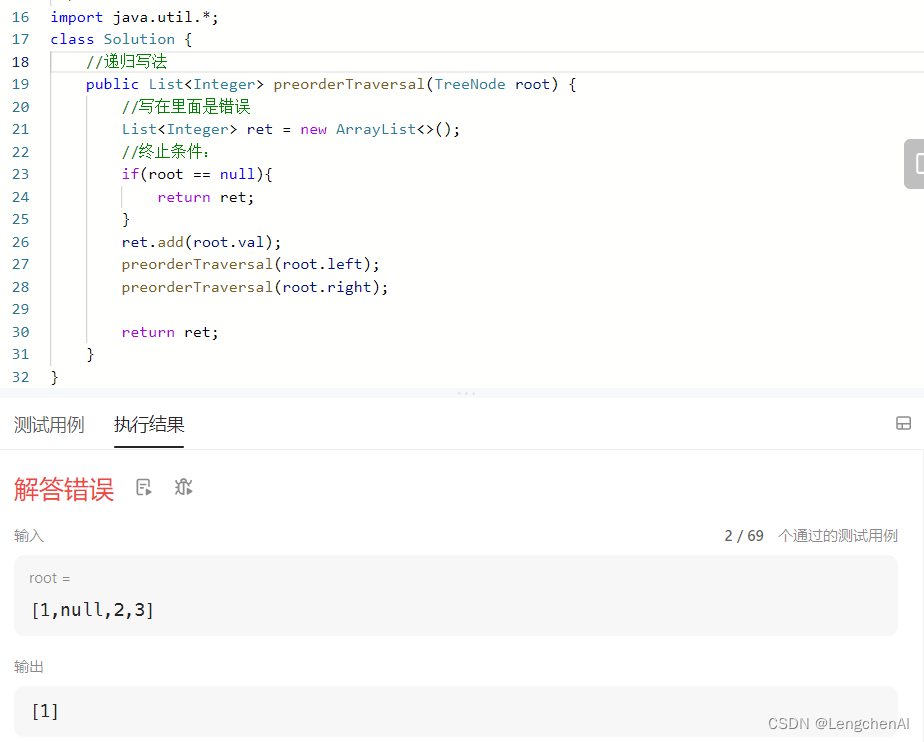Click line number 26 beside ret.add(root.val)
Viewport: 924px width, 742px height.
pos(20,242)
